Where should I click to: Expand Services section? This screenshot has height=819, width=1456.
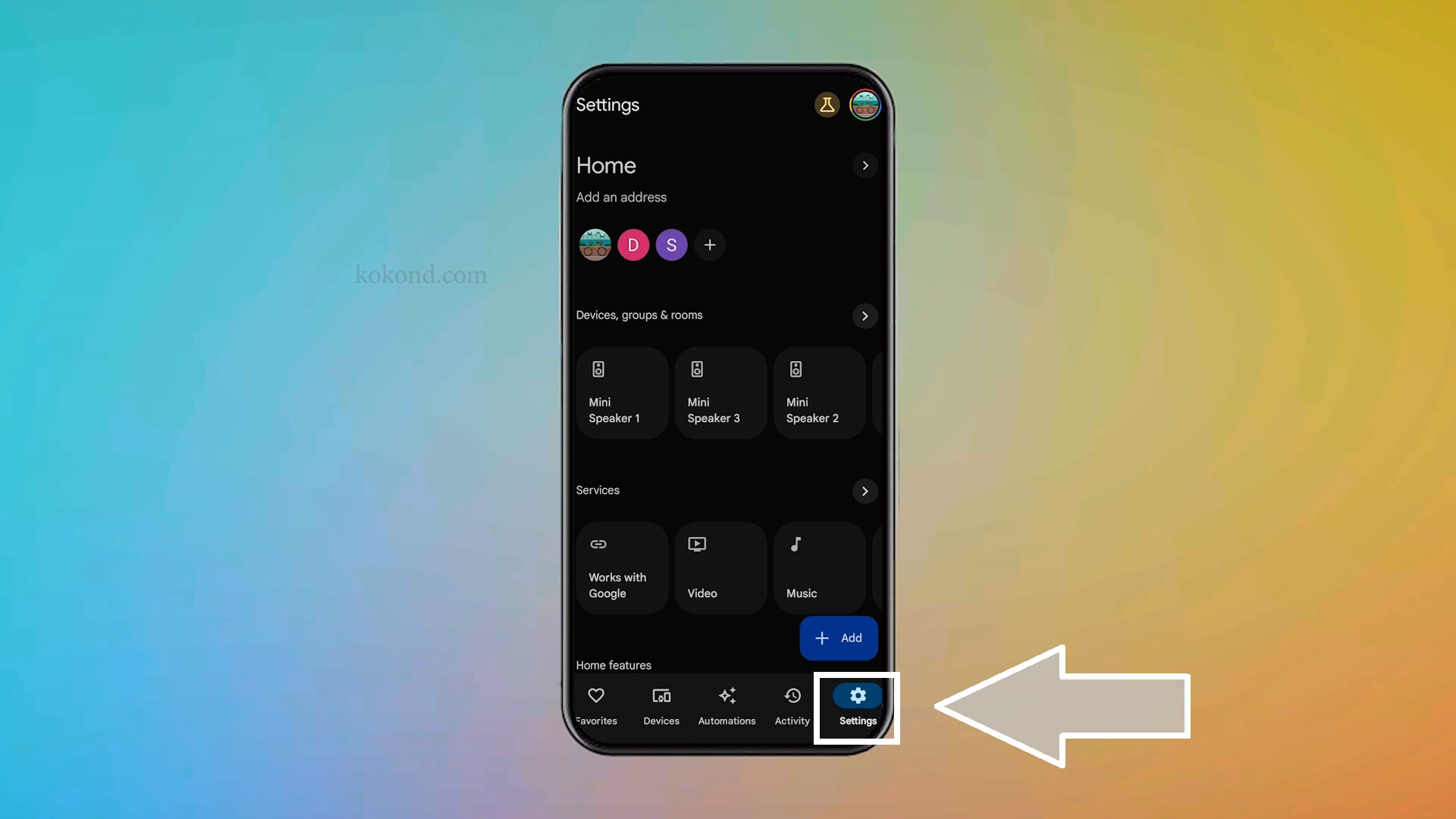coord(864,490)
